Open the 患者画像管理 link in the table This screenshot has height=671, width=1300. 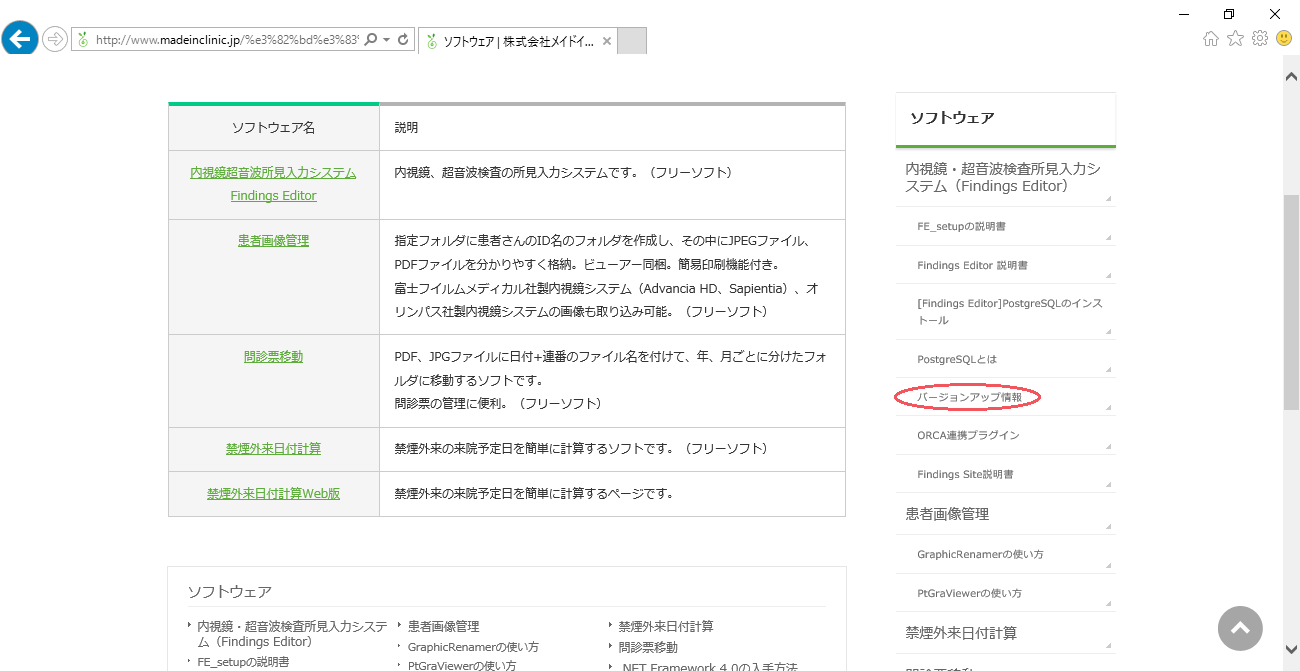click(273, 240)
